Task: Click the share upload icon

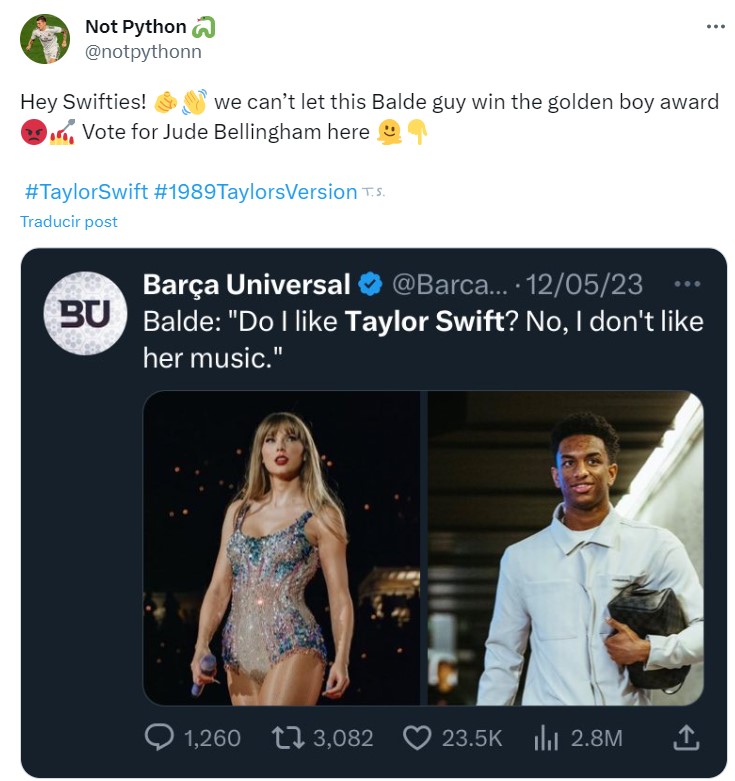Action: [686, 737]
